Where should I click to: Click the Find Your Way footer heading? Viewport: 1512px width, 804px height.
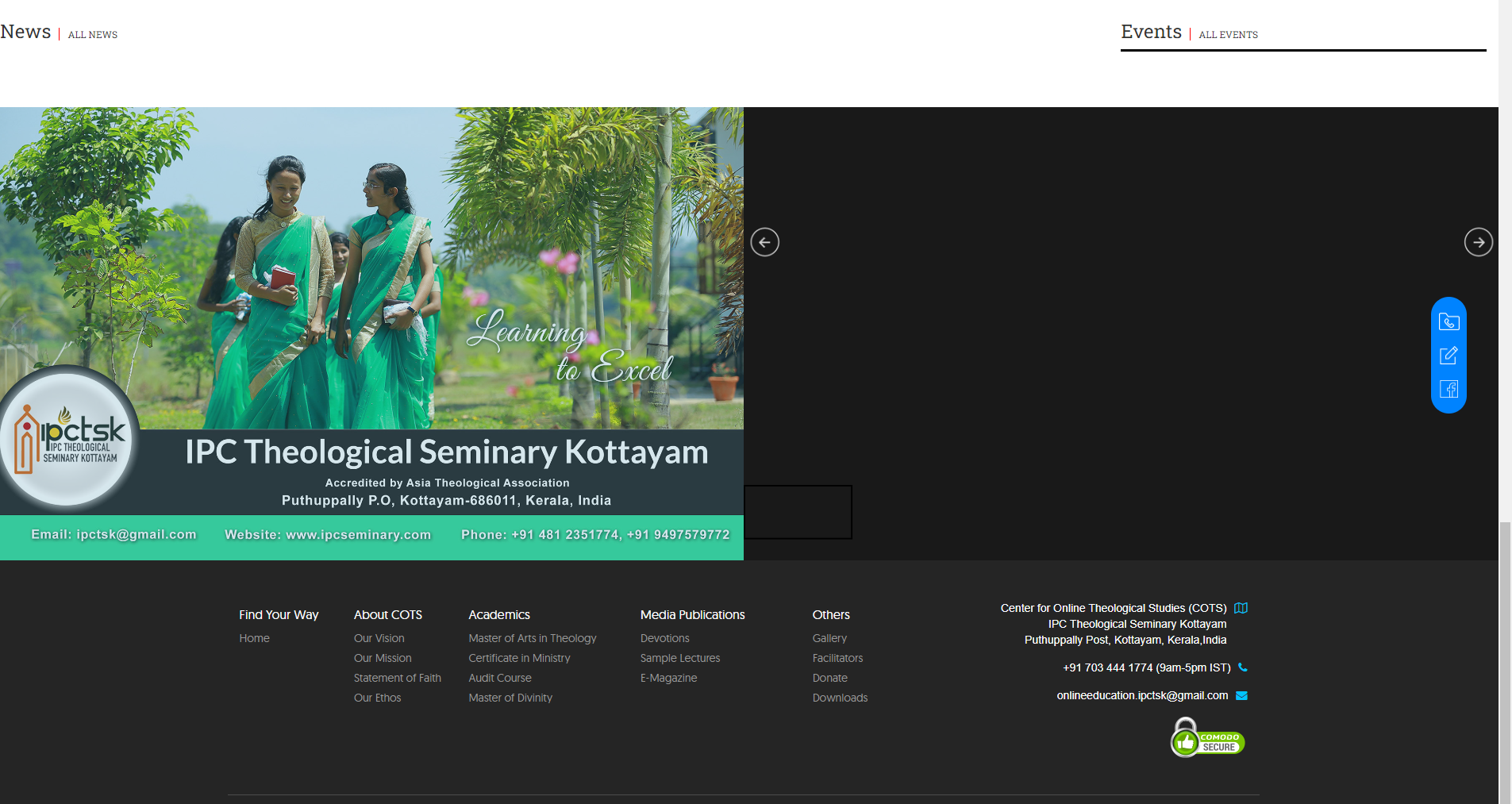[279, 614]
